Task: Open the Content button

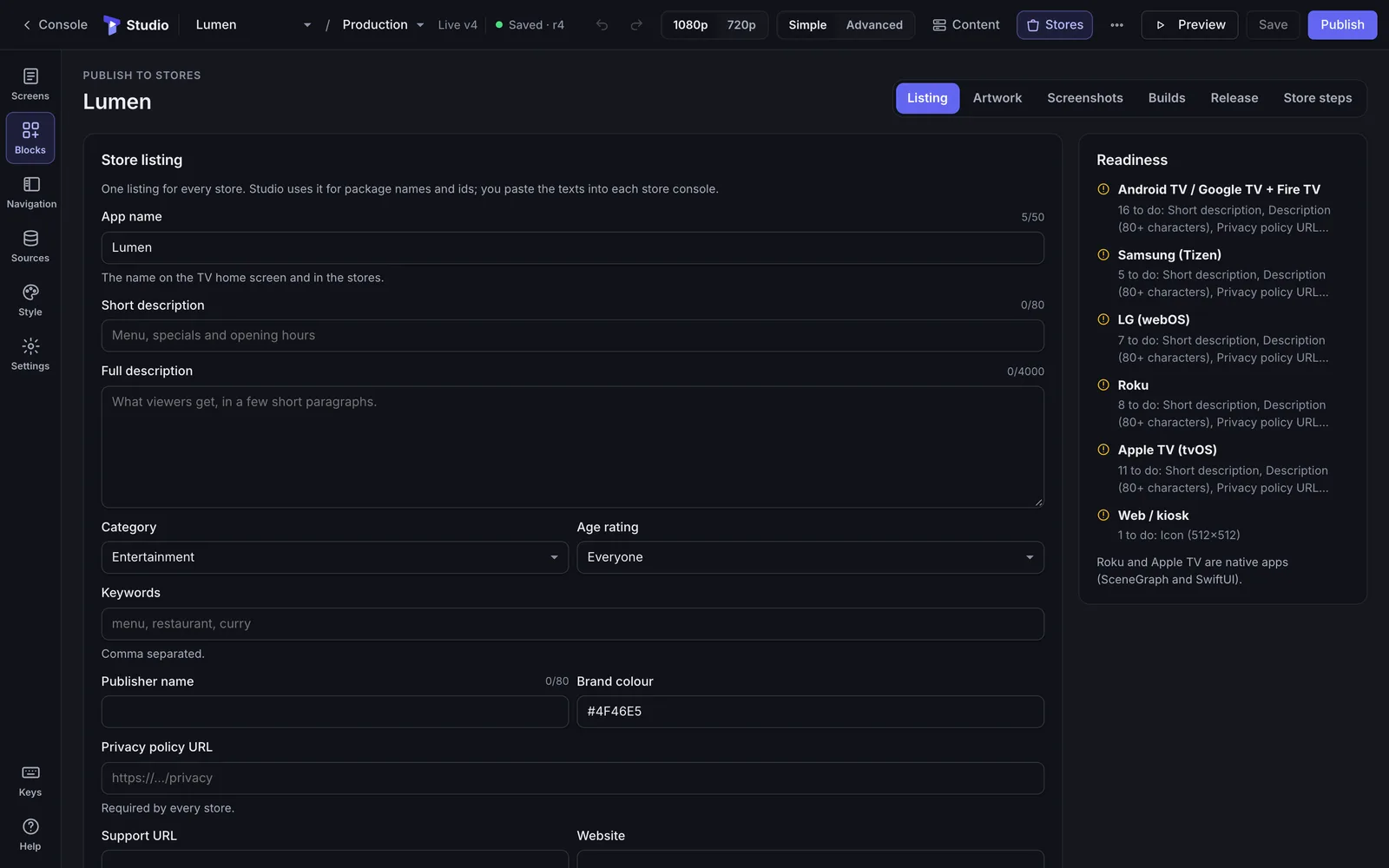Action: pyautogui.click(x=965, y=25)
